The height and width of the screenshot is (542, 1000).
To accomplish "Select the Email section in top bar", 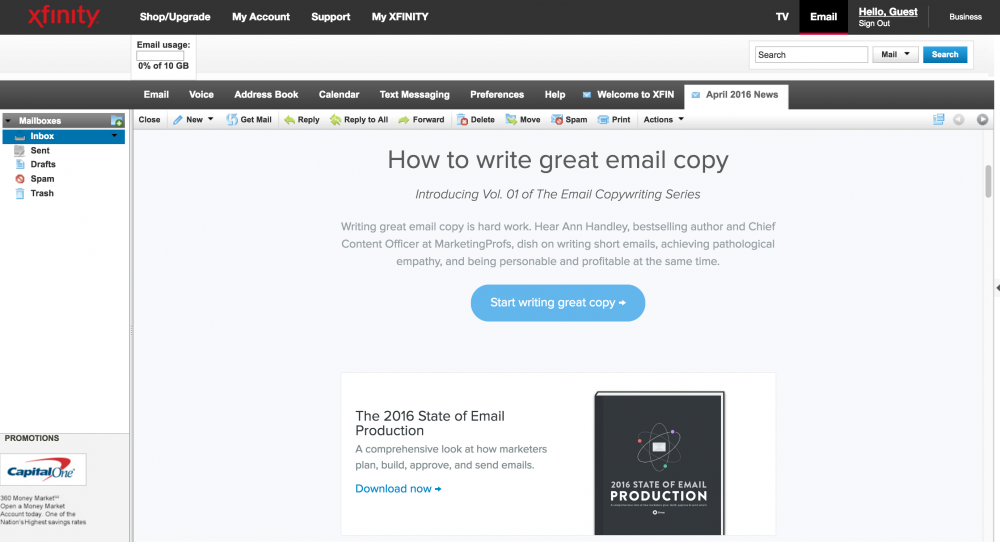I will [x=823, y=17].
